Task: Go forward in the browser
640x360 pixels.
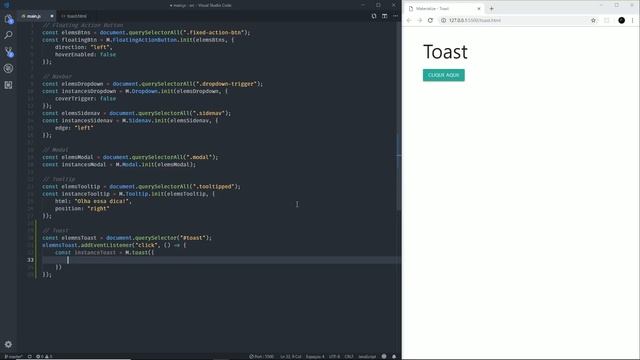Action: coord(420,20)
